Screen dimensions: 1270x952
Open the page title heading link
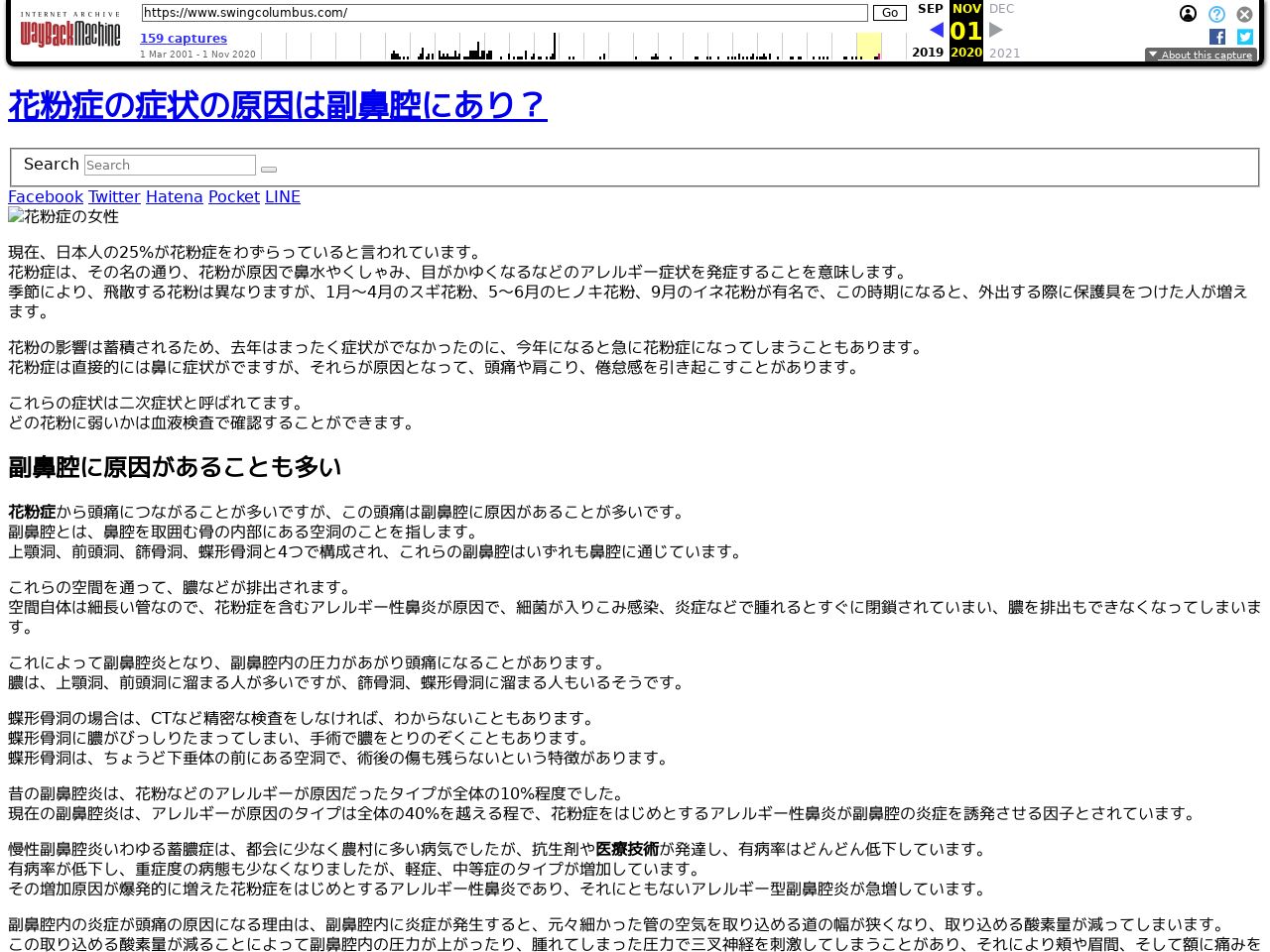click(278, 105)
